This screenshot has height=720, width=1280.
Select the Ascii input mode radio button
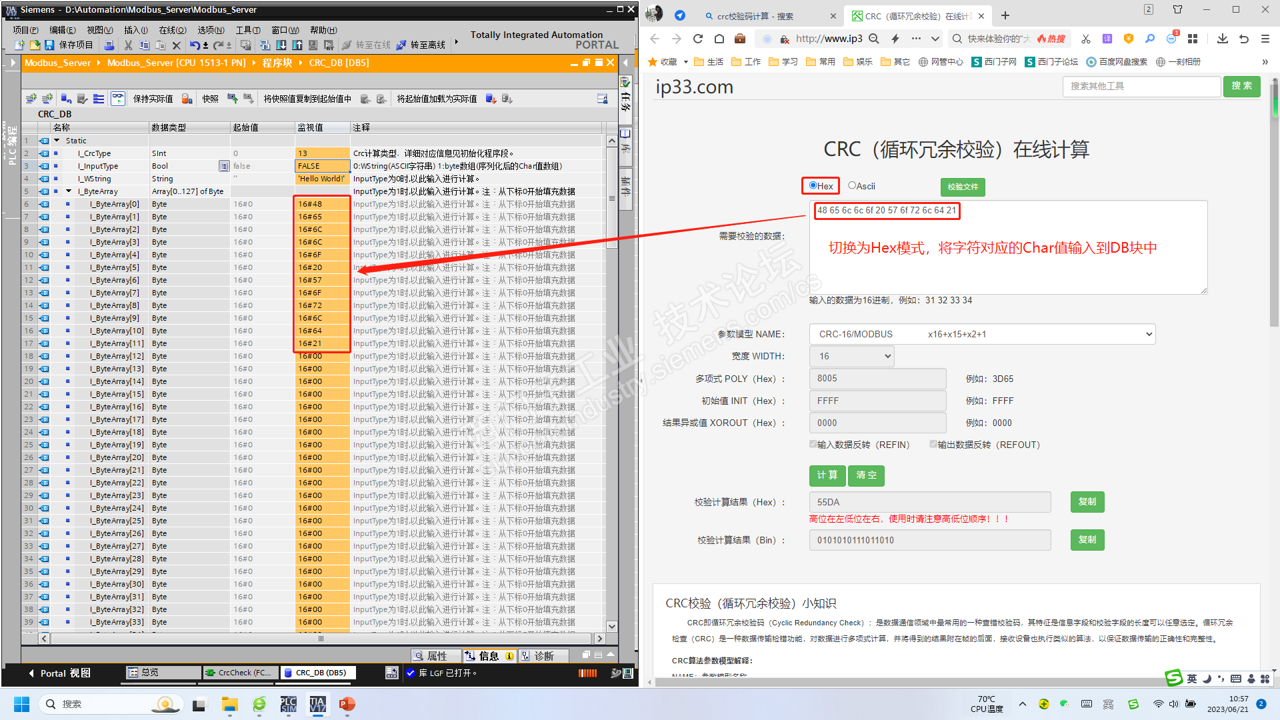tap(852, 186)
